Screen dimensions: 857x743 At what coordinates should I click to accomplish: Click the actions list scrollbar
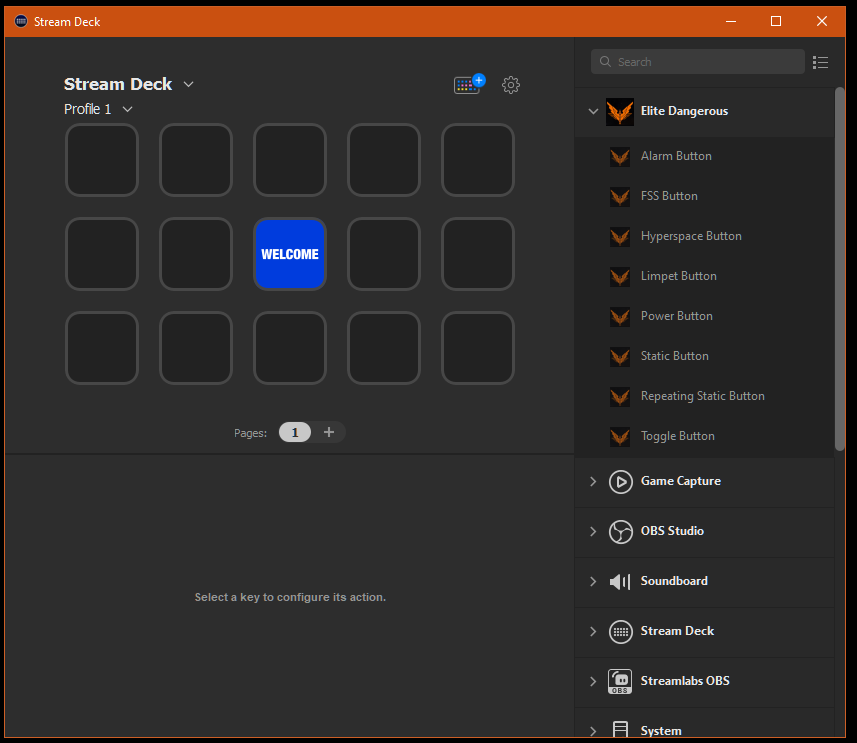tap(840, 269)
